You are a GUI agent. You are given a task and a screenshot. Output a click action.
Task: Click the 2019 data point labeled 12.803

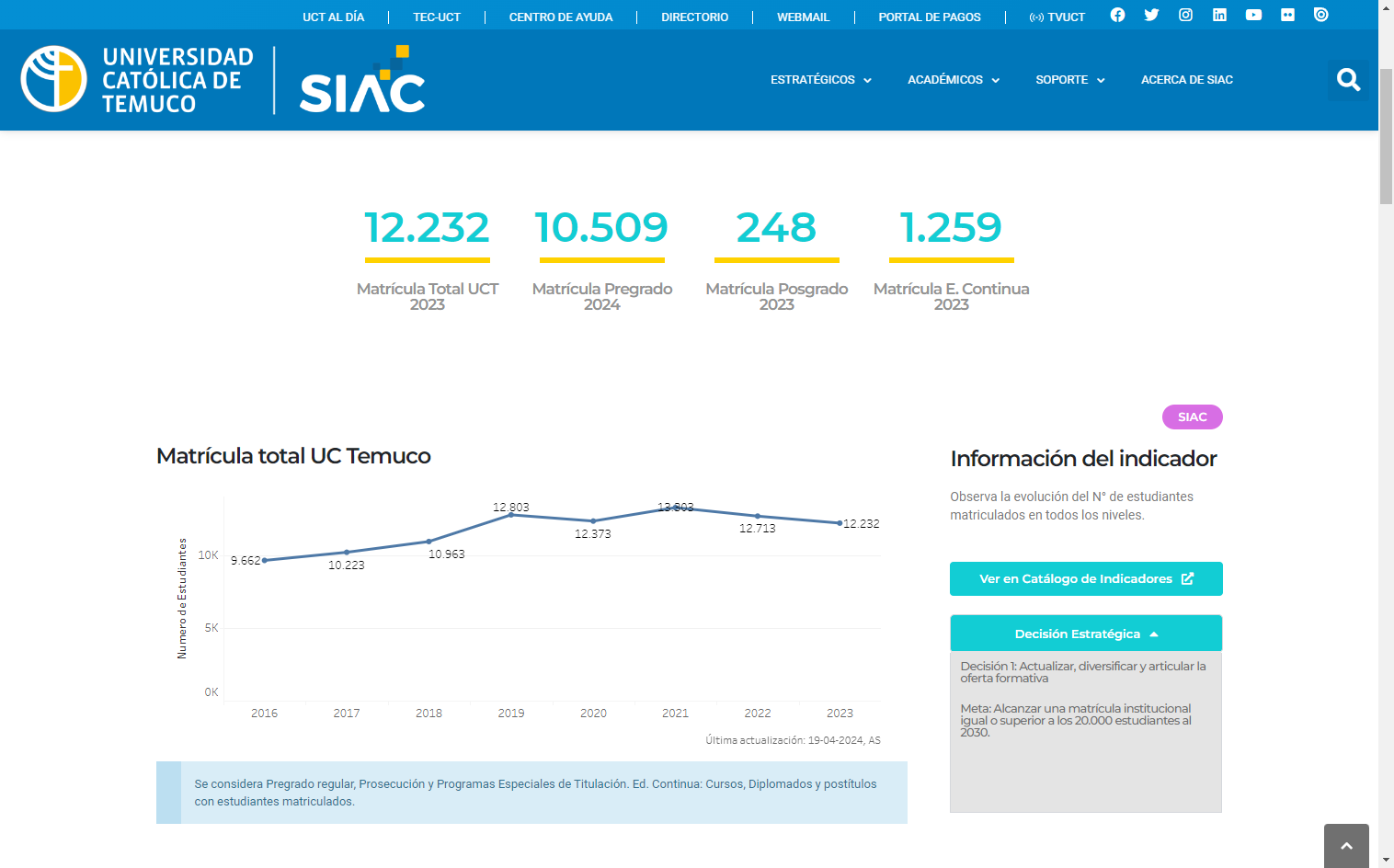pos(511,514)
